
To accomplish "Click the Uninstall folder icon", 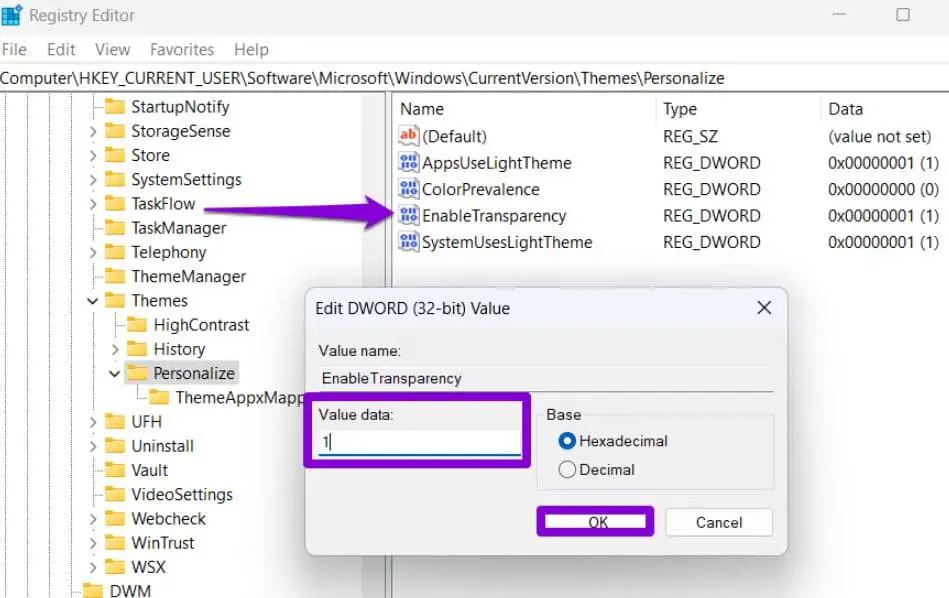I will pyautogui.click(x=114, y=445).
